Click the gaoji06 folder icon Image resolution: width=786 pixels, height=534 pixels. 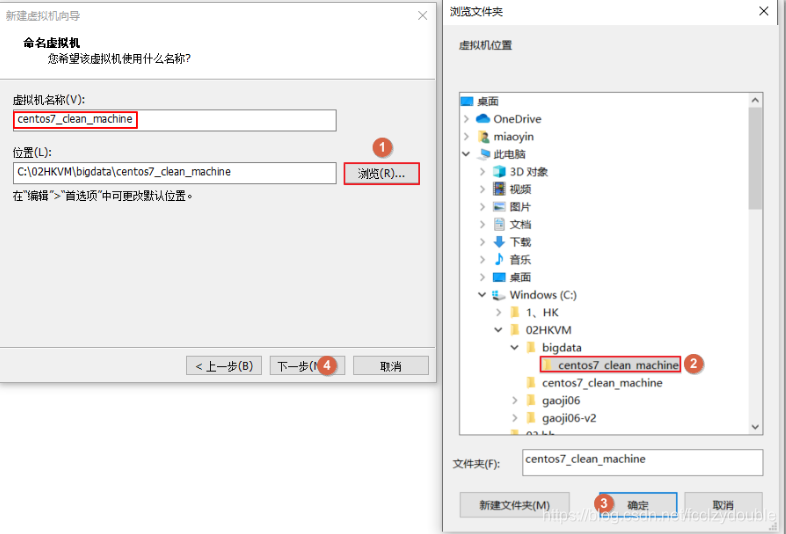tap(531, 400)
